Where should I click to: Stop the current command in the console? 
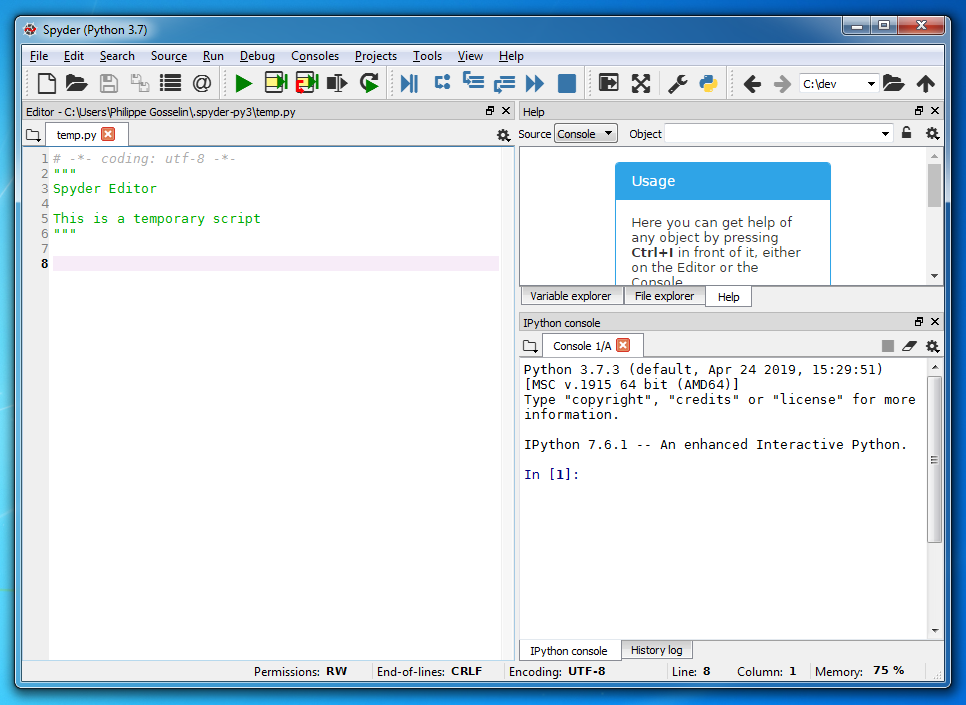(888, 346)
